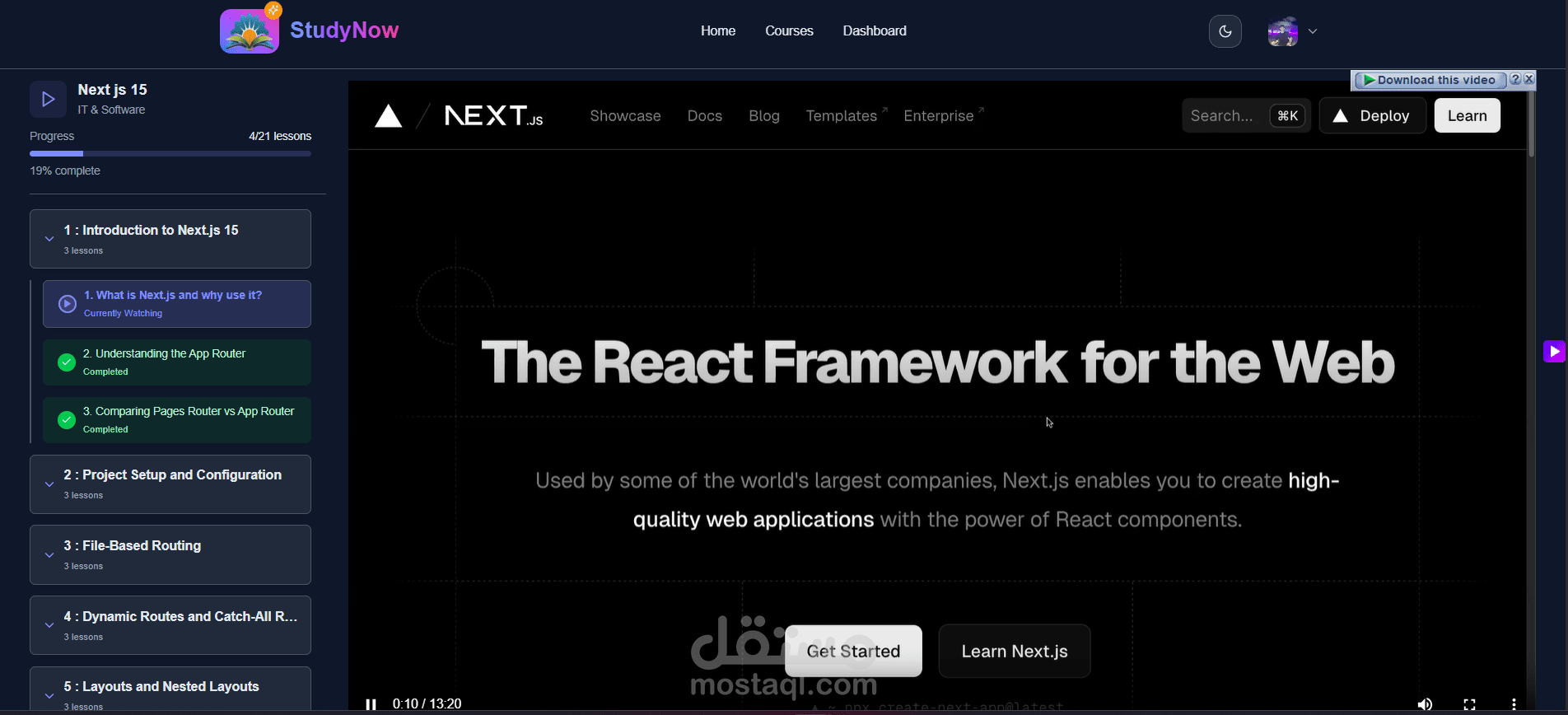Open Blog in Next.js nav
Viewport: 1568px width, 715px height.
pos(764,116)
